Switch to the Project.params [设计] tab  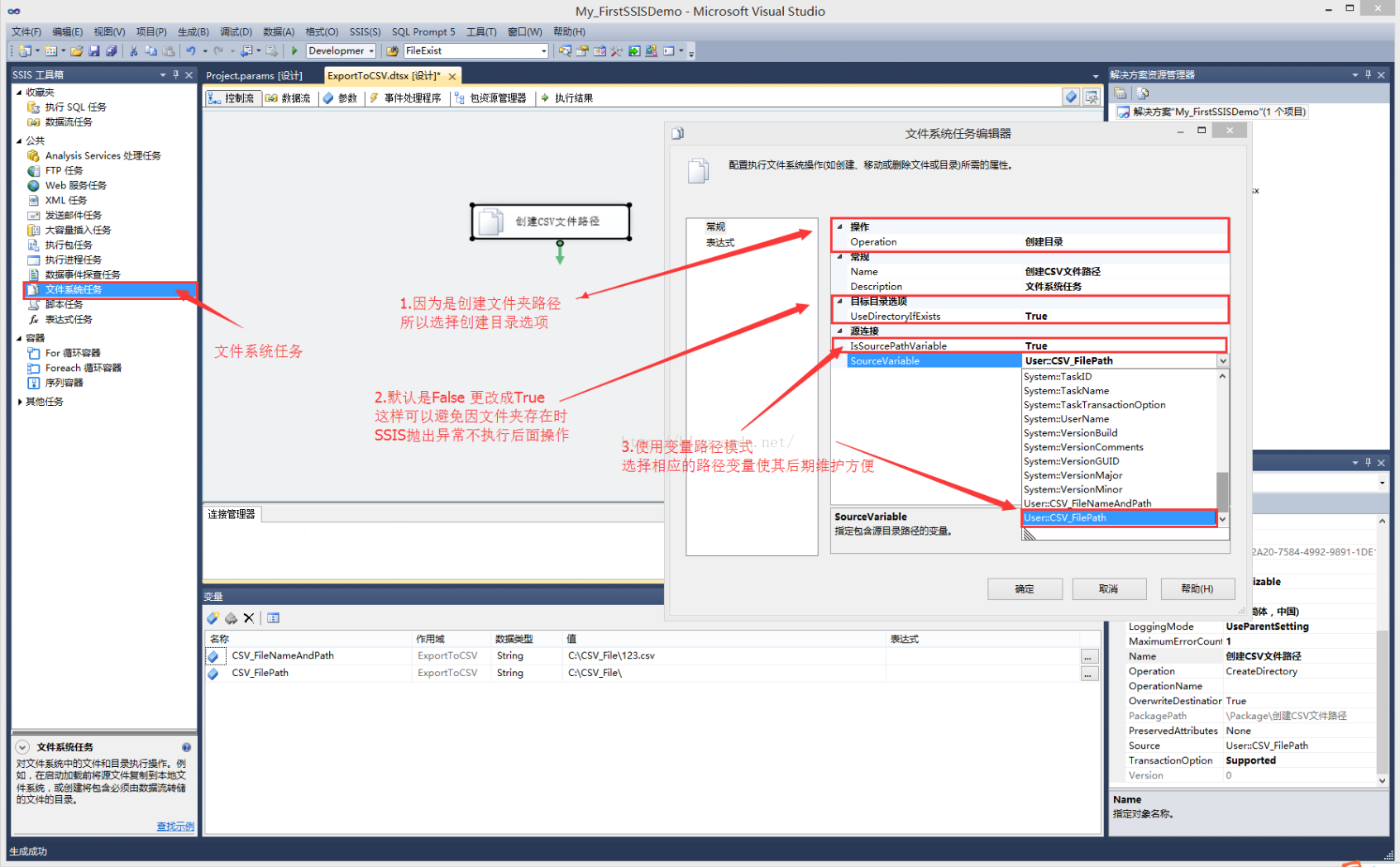point(254,76)
